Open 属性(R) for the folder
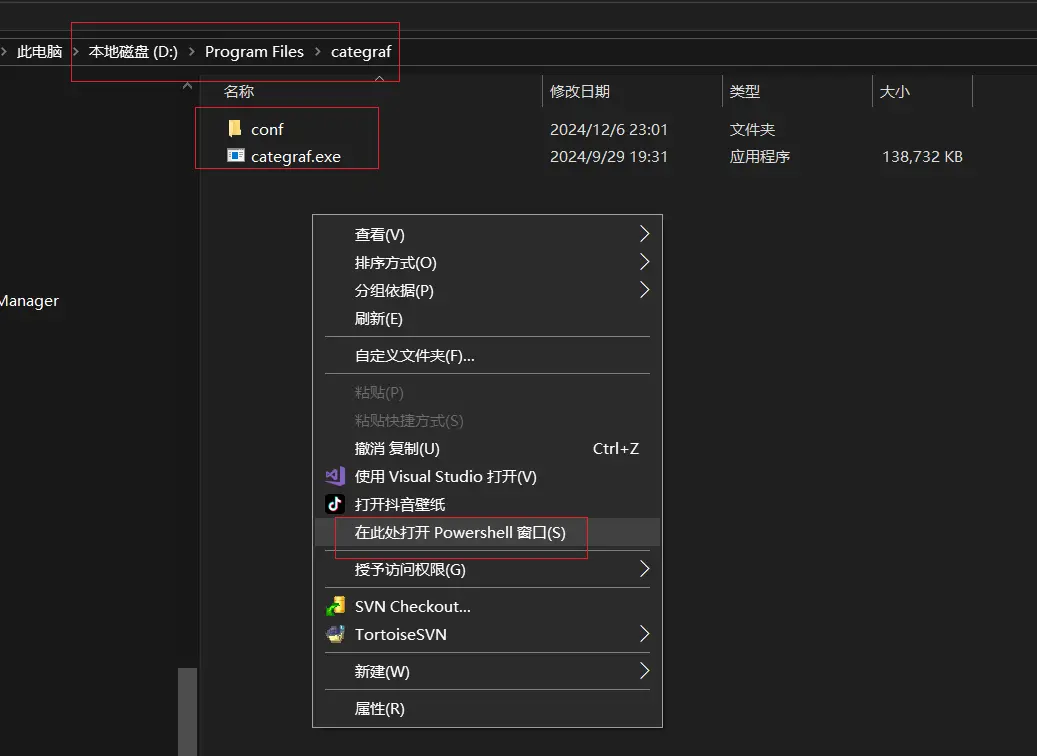1037x756 pixels. [379, 709]
